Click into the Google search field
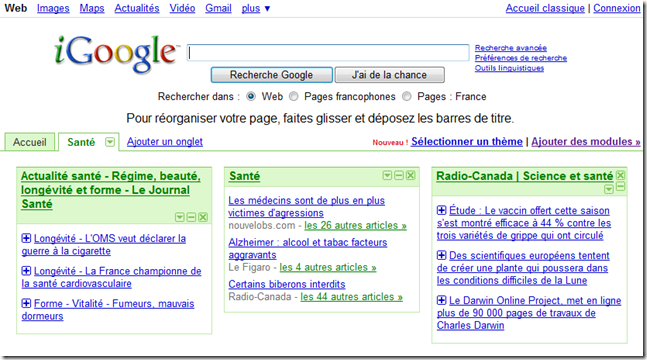This screenshot has width=647, height=360. 328,53
